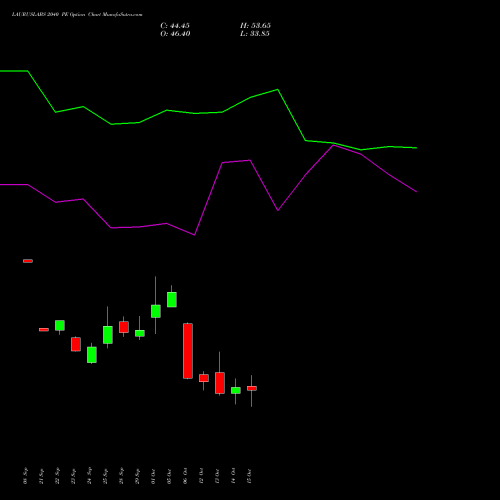This screenshot has height=500, width=500.
Task: Select the tallest red candlestick on the chart
Action: 188,351
